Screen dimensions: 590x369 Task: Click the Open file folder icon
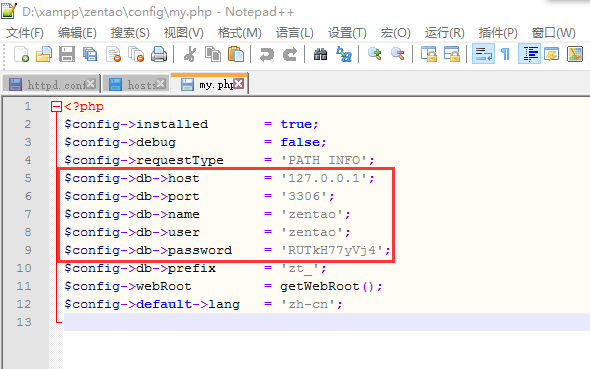[44, 54]
